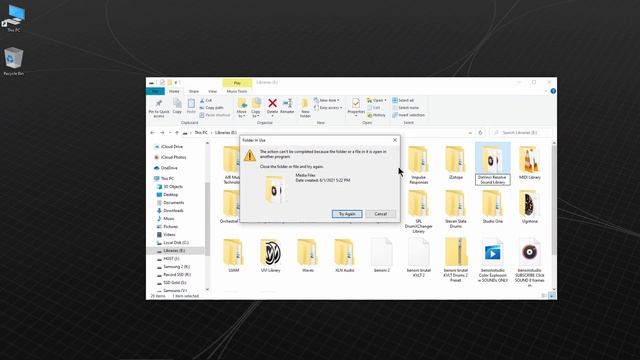Close the Folder In Use dialog
Viewport: 640px width, 360px height.
395,140
